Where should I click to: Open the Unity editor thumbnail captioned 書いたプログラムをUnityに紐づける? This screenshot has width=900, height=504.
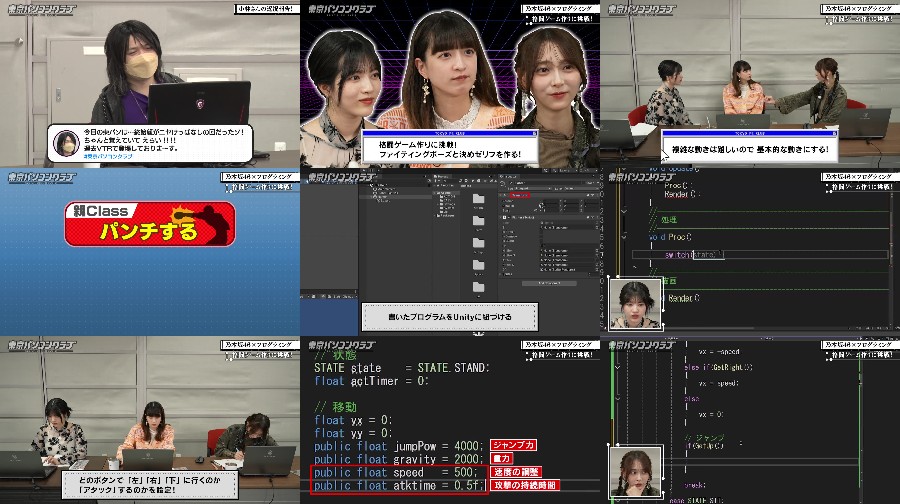(x=450, y=252)
